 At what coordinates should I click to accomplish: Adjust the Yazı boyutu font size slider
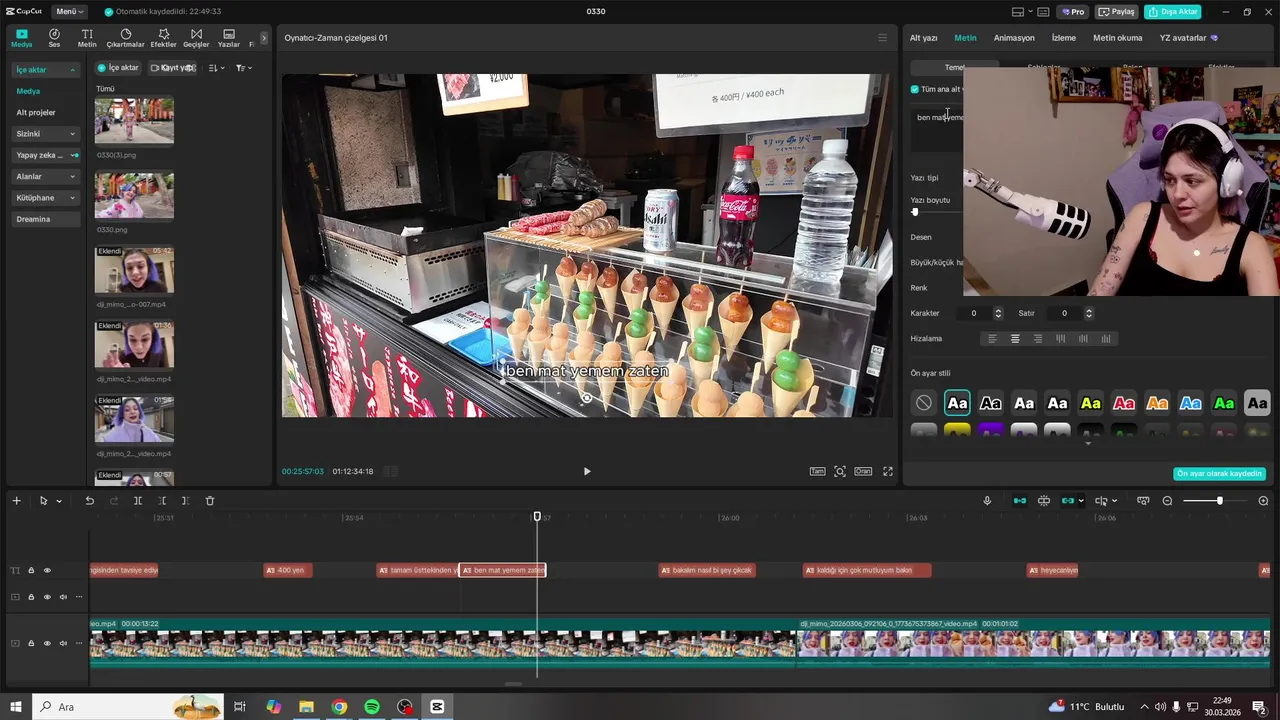click(x=914, y=212)
